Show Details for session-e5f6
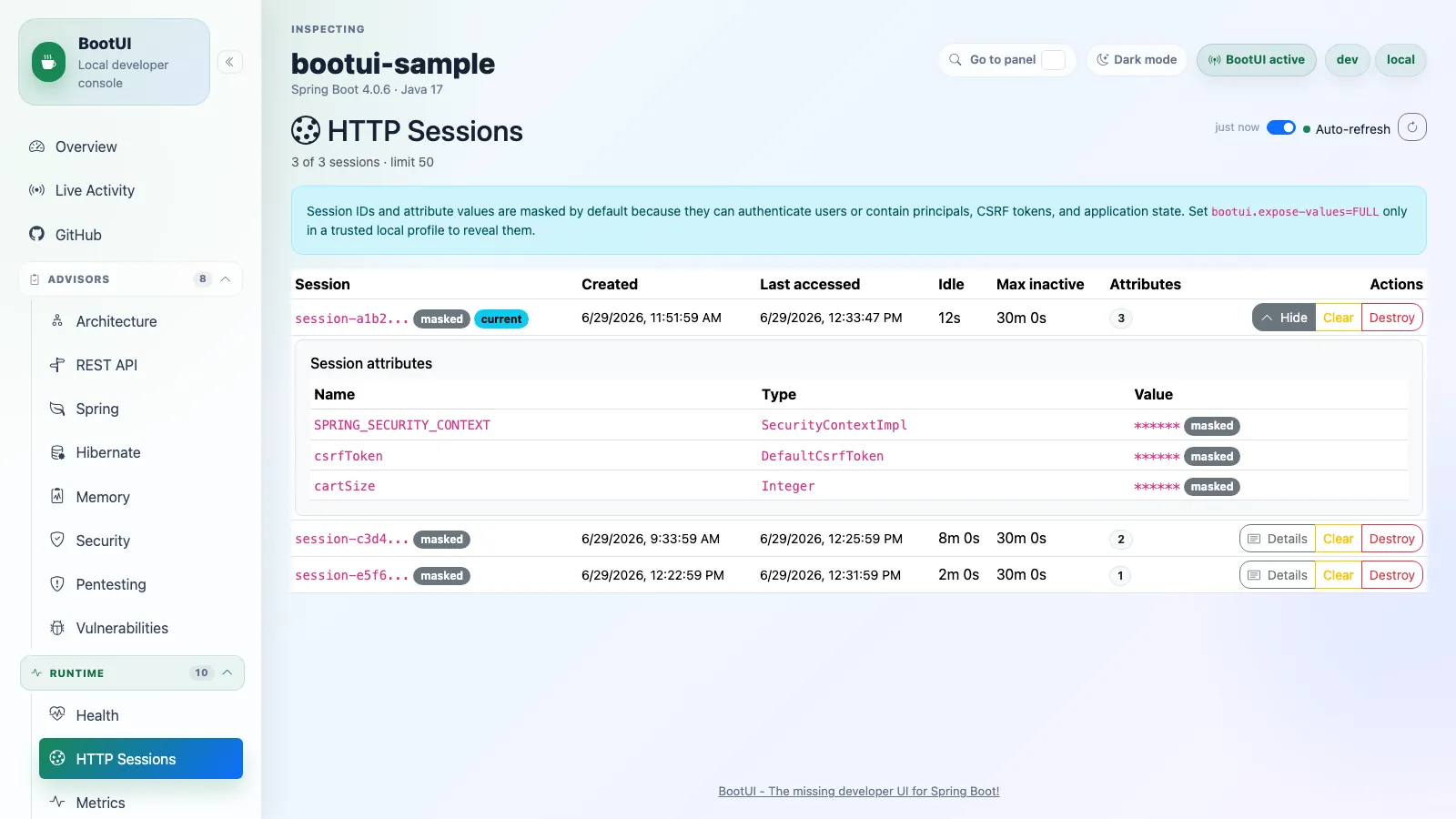The width and height of the screenshot is (1456, 819). pyautogui.click(x=1278, y=575)
